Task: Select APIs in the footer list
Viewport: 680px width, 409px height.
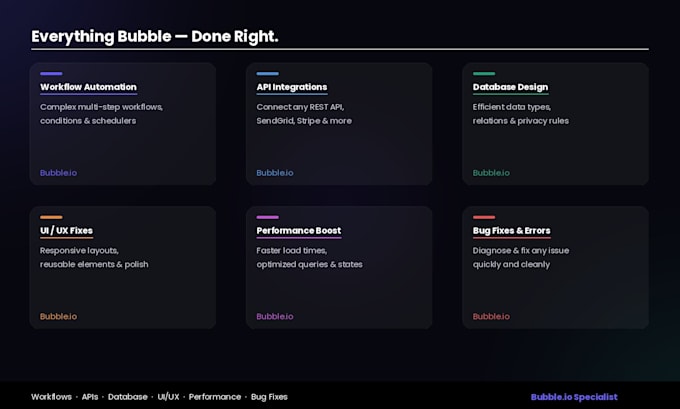Action: 90,397
